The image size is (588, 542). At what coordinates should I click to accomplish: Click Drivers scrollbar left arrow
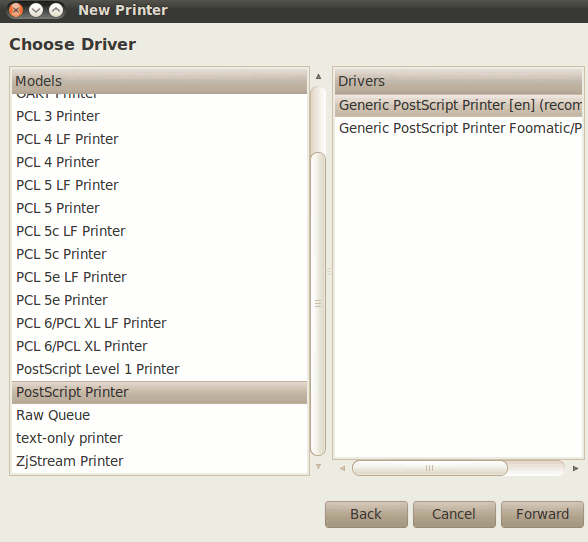342,468
